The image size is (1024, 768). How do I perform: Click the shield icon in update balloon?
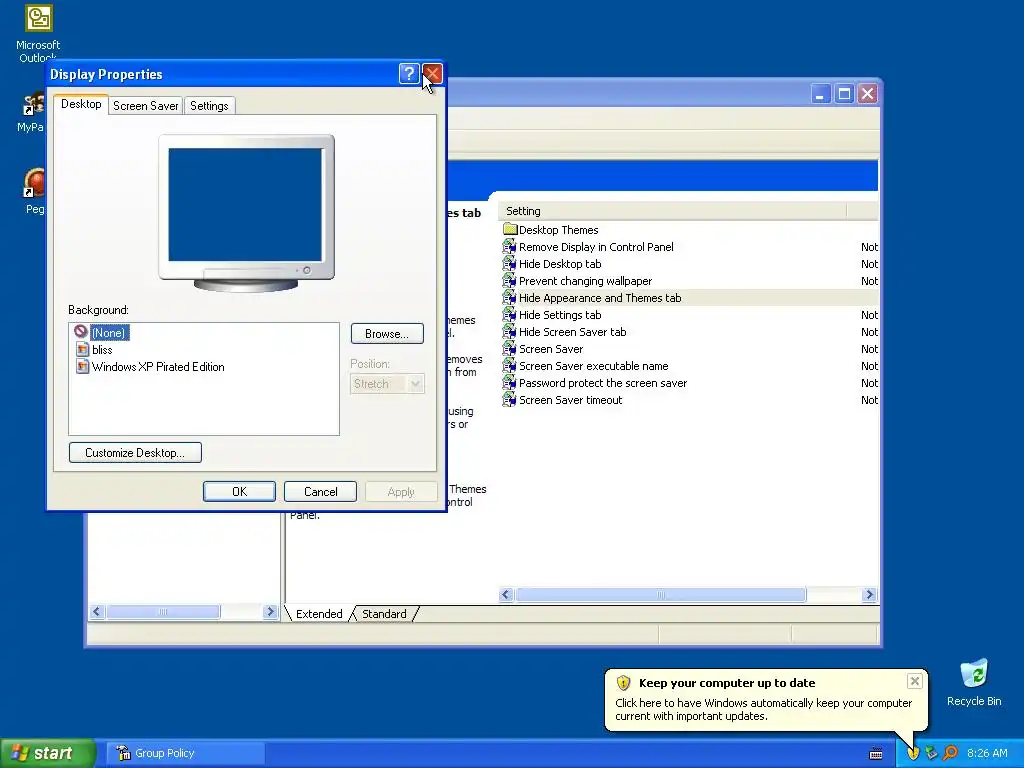623,683
